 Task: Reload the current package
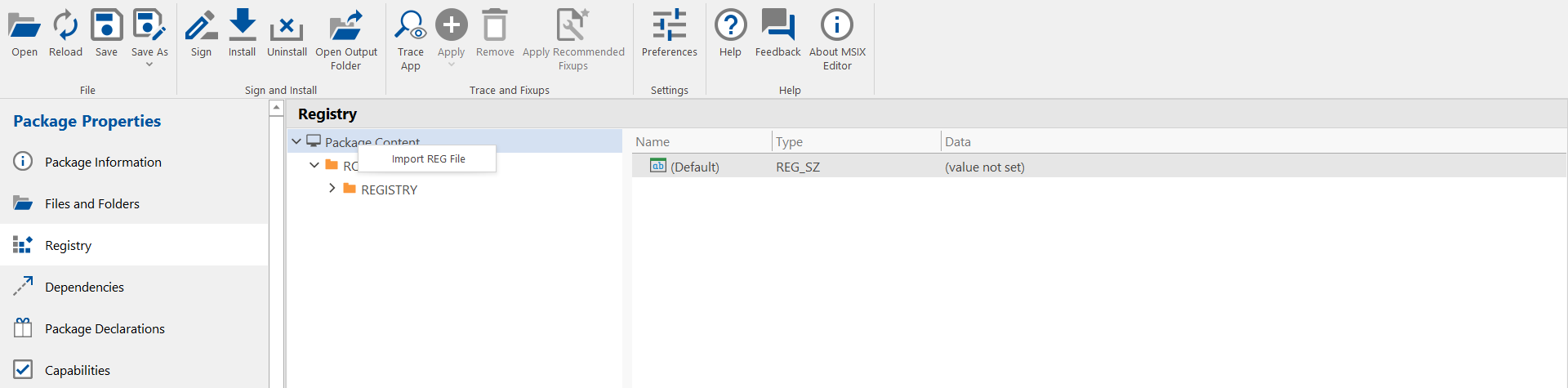[x=65, y=26]
